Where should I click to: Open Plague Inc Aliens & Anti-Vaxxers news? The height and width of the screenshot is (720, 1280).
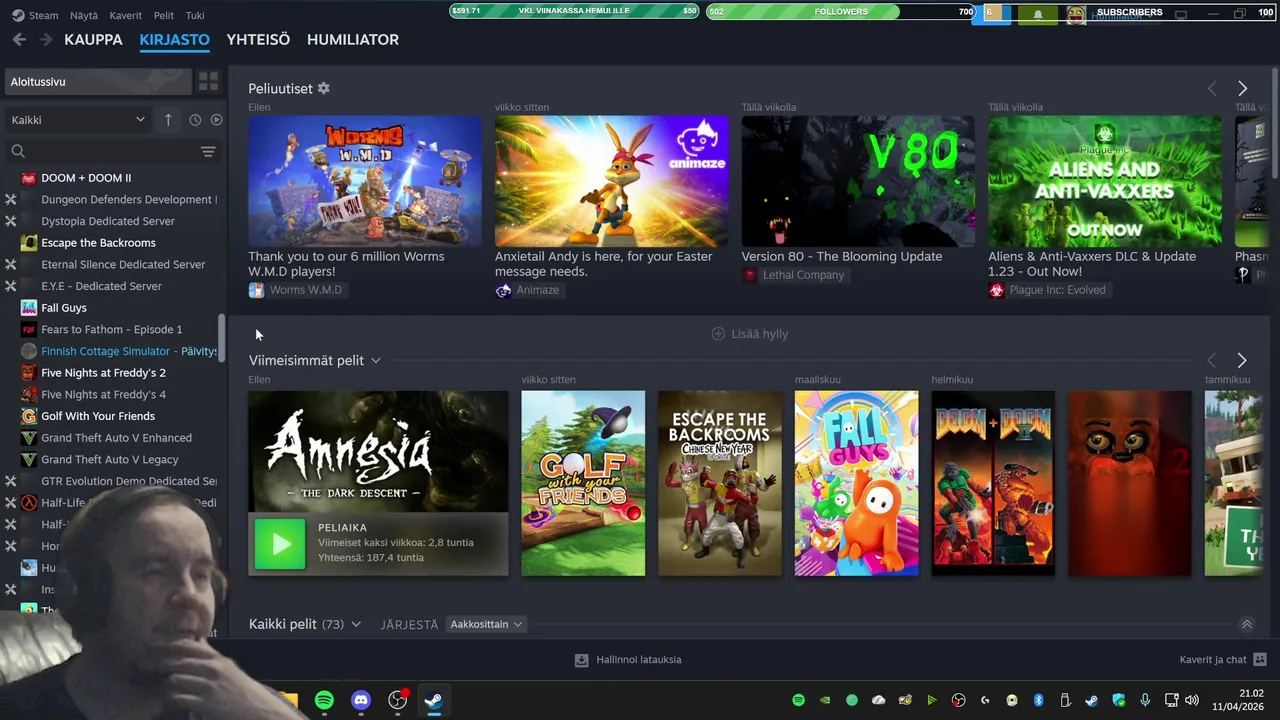click(x=1105, y=181)
